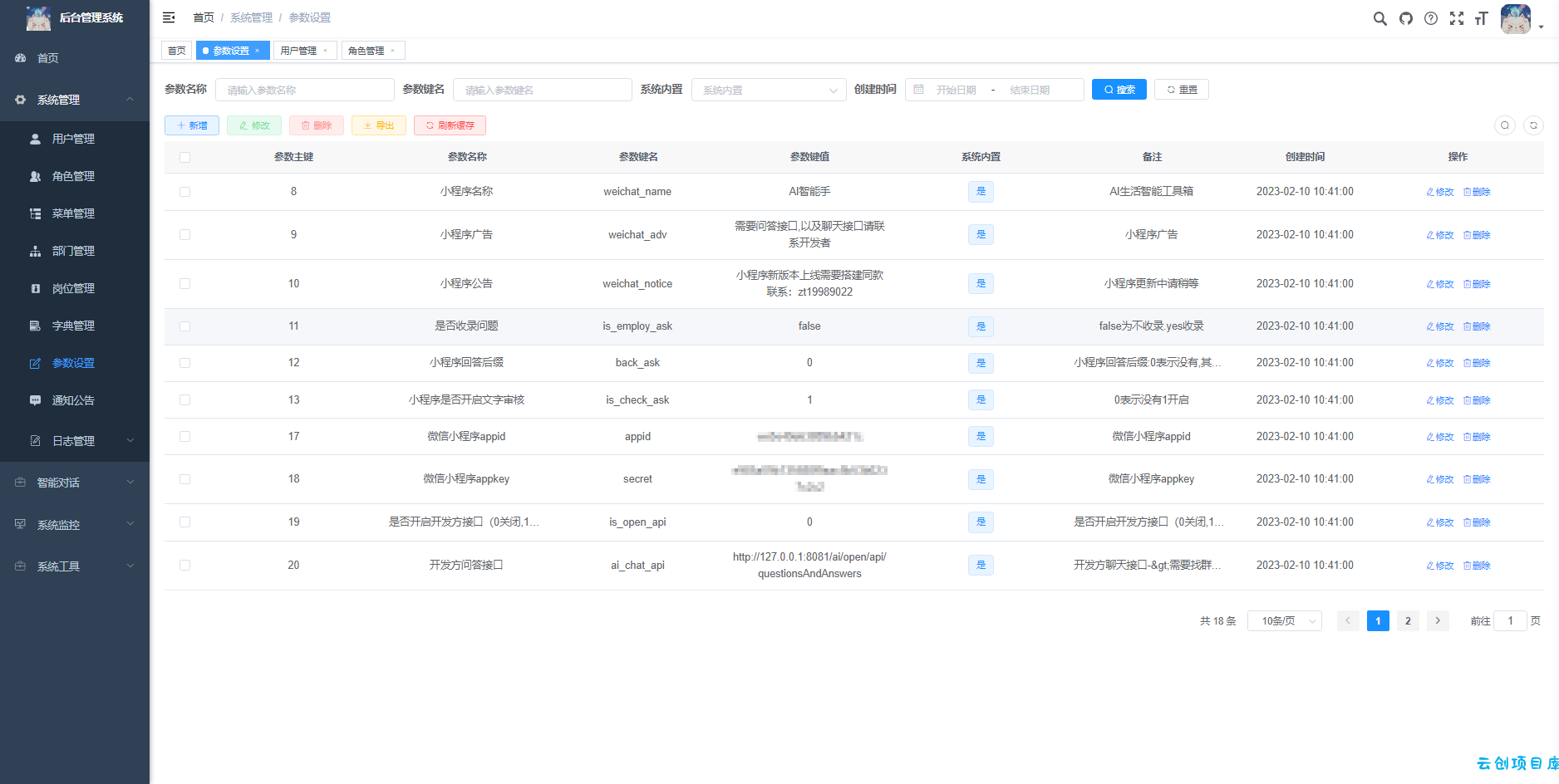Collapse the 系统管理 sidebar menu

[x=75, y=100]
